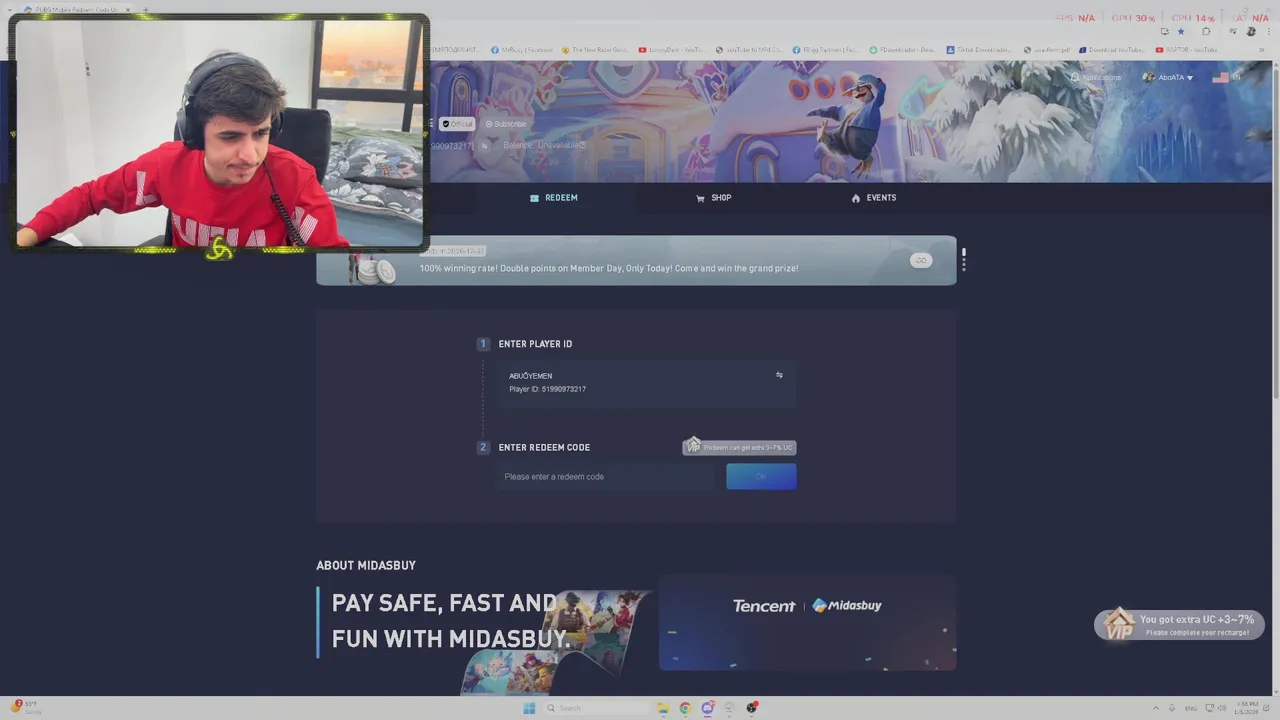
Task: Open the browser profile avatar
Action: (1251, 31)
